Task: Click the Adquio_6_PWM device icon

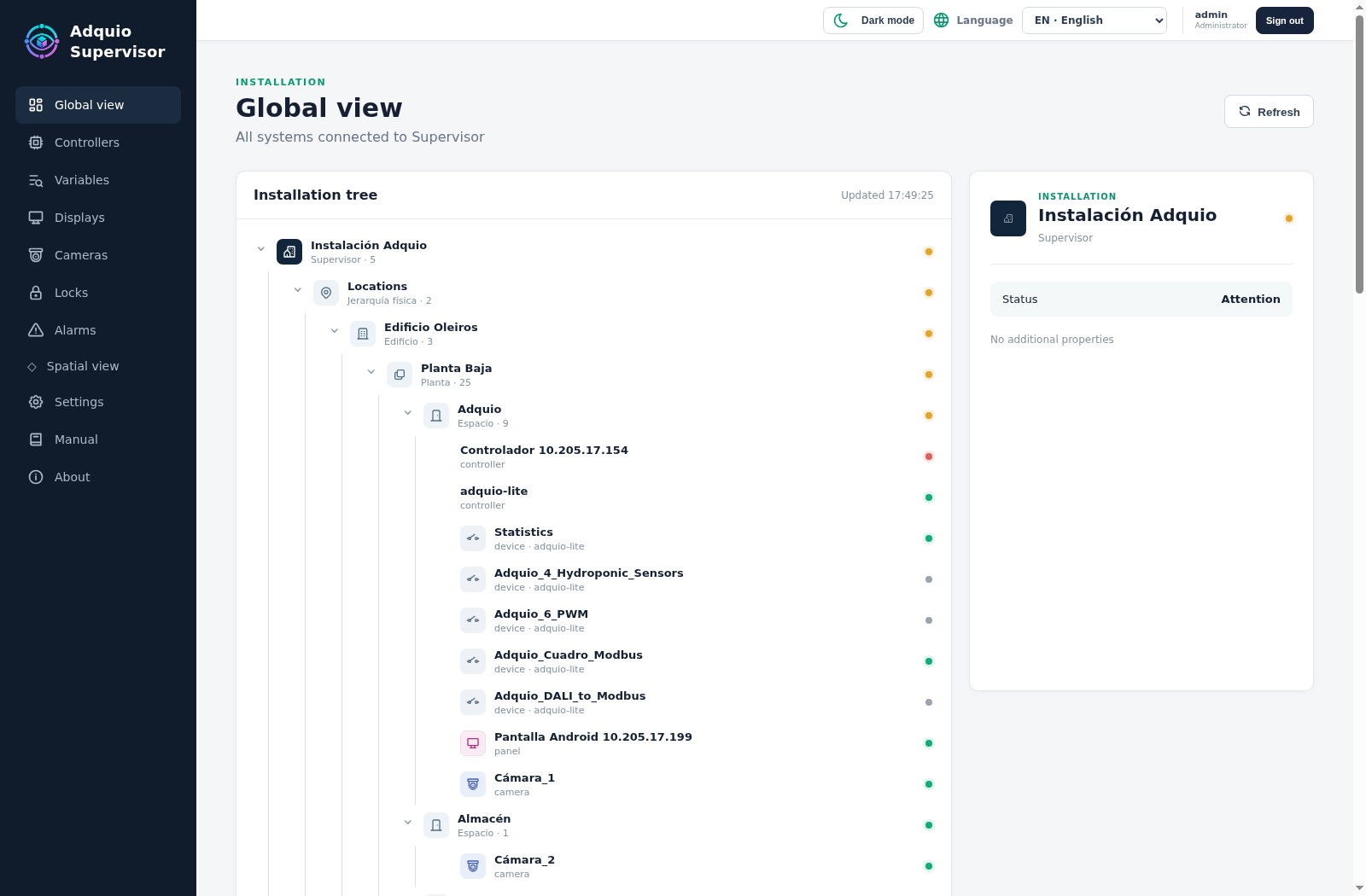Action: (x=473, y=620)
